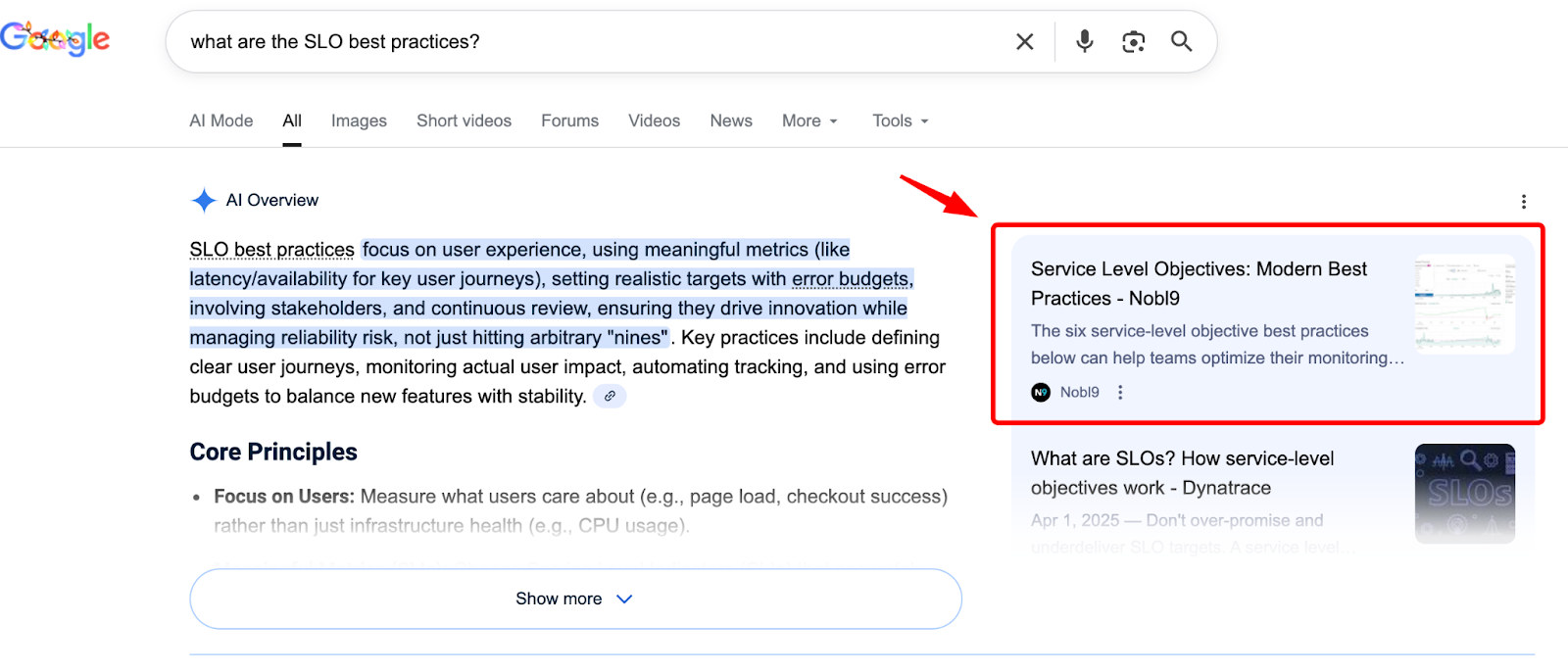Image resolution: width=1568 pixels, height=671 pixels.
Task: Click the Dynatrace SLOs thumbnail
Action: [1465, 494]
